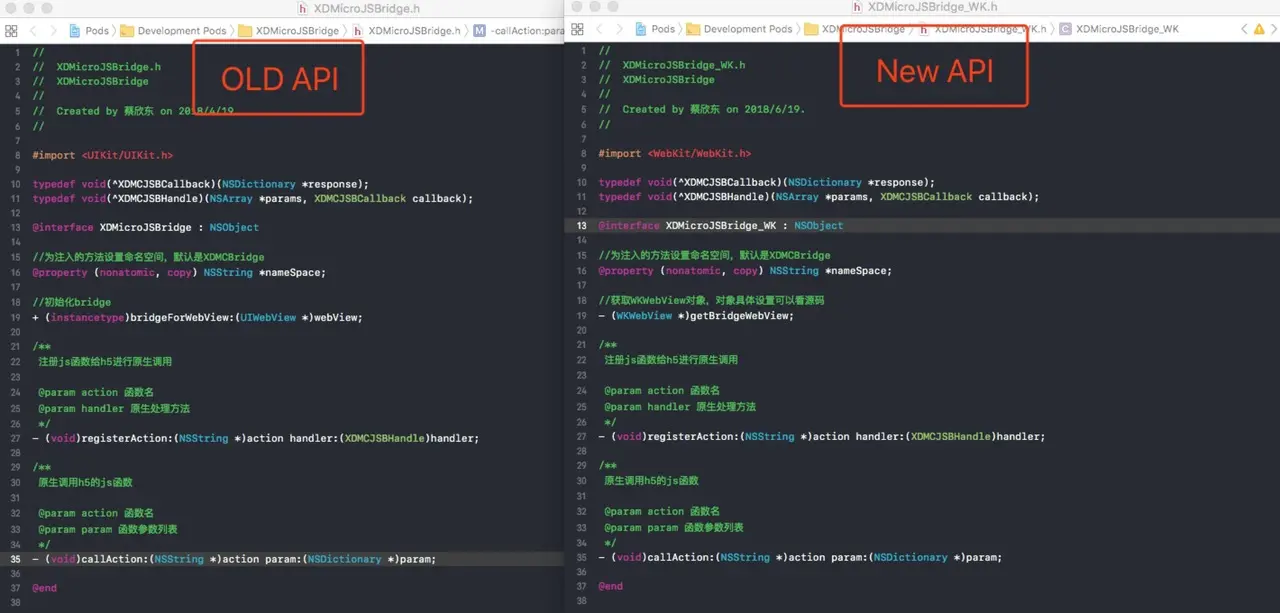The width and height of the screenshot is (1280, 613).
Task: Go back in XDMicroJSBridge.h window
Action: 33,30
